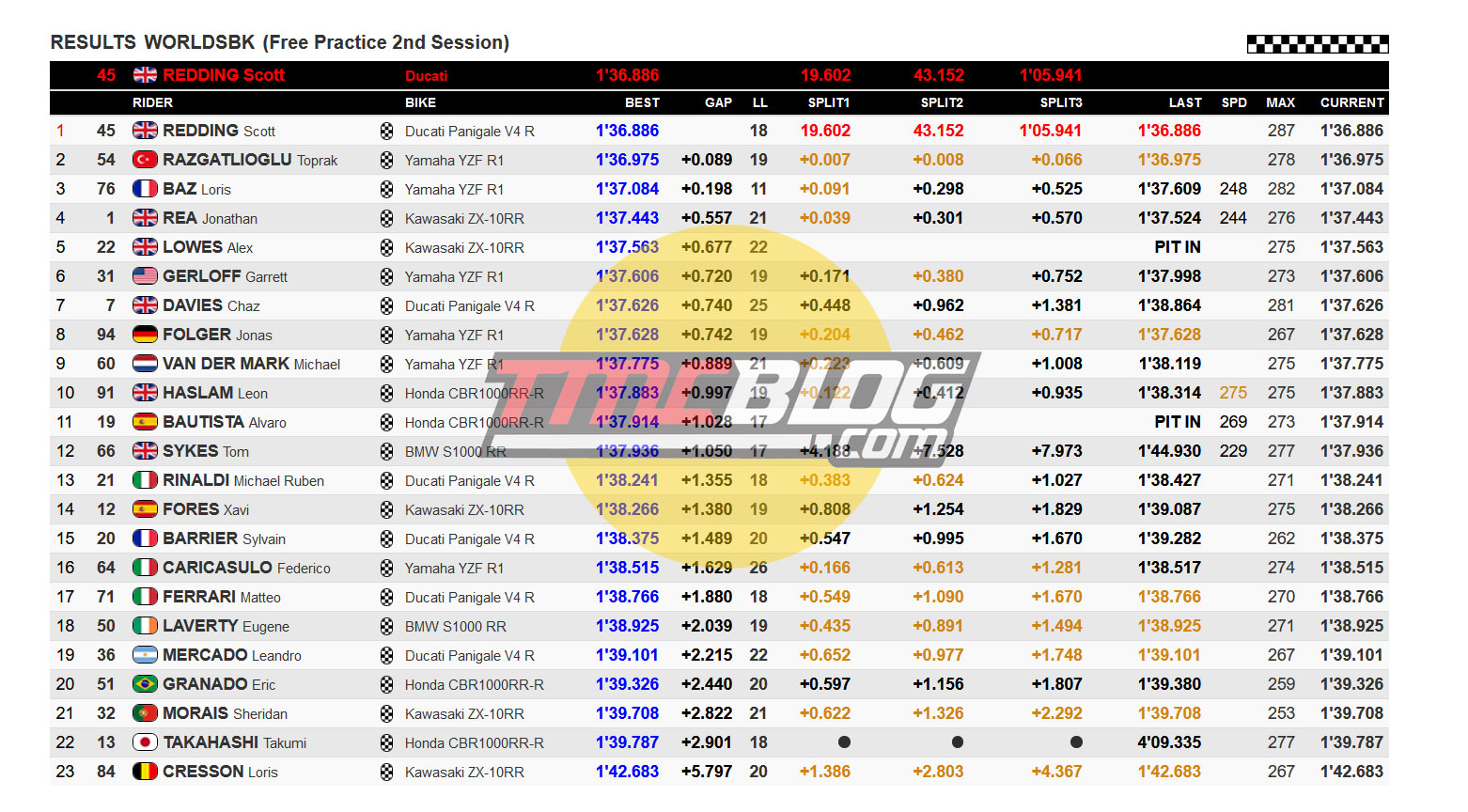Click max speed 287 in REDDING's row

pos(1281,131)
